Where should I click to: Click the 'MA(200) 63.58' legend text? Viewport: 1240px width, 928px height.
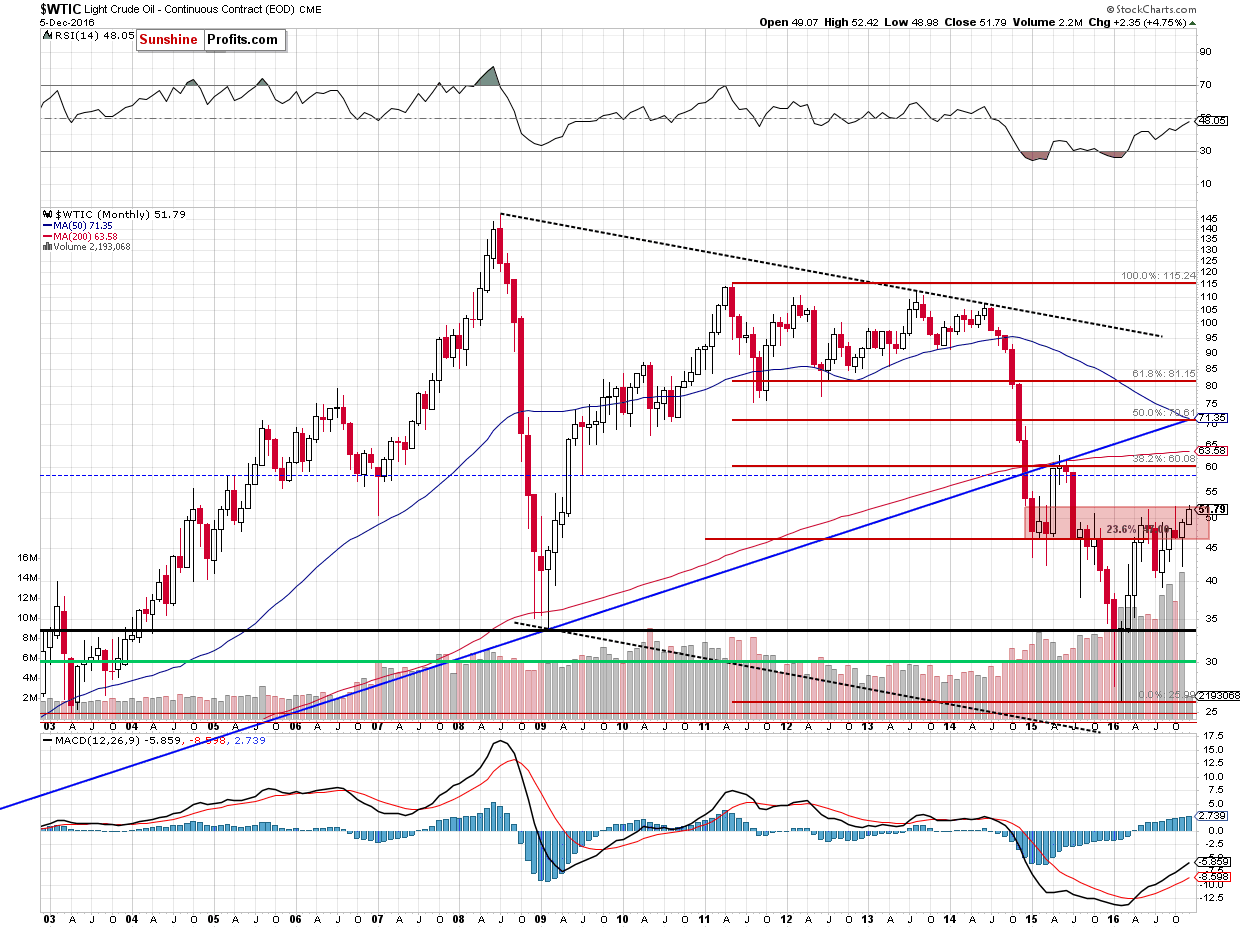point(86,236)
